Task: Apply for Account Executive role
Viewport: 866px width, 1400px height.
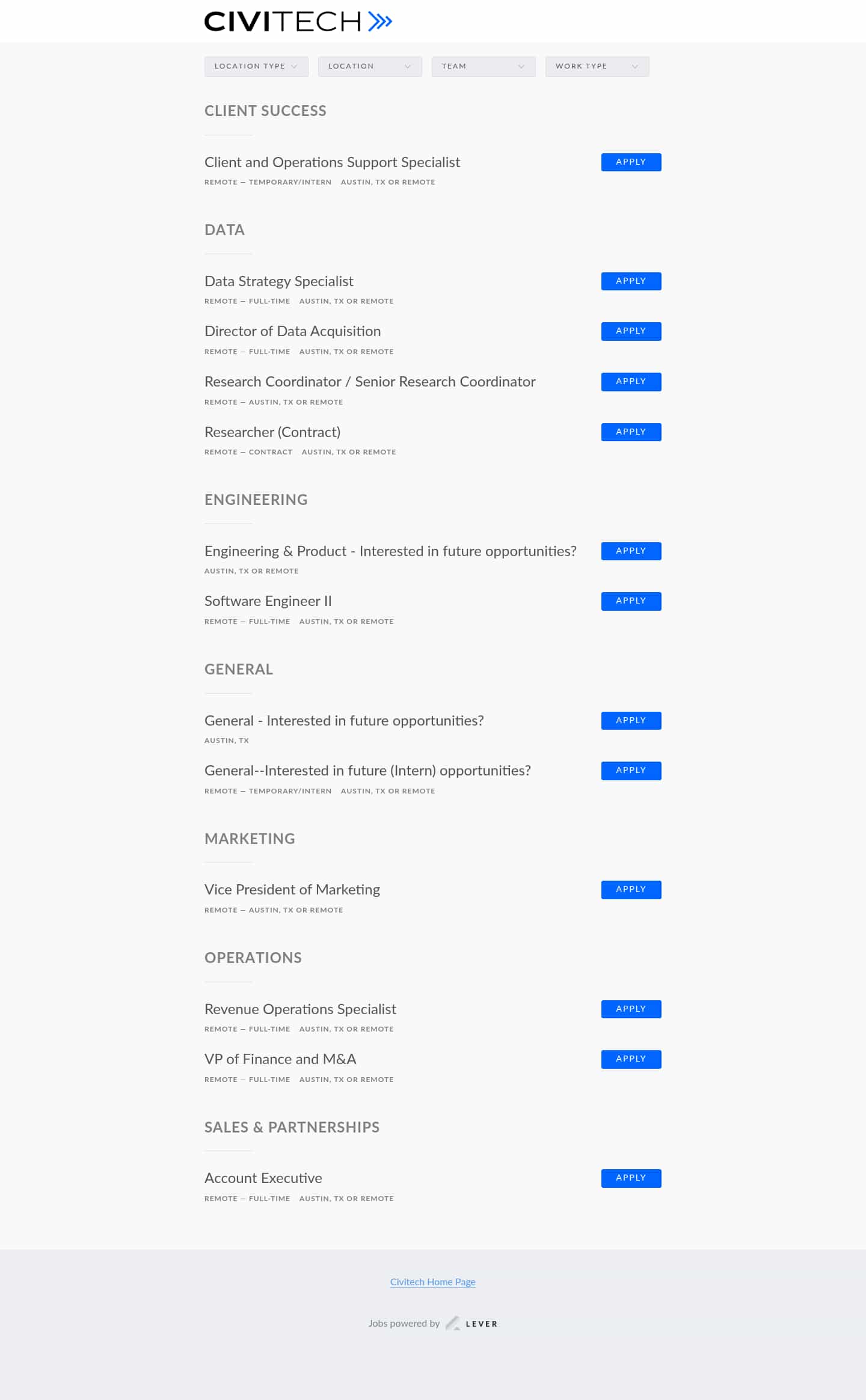Action: coord(631,1178)
